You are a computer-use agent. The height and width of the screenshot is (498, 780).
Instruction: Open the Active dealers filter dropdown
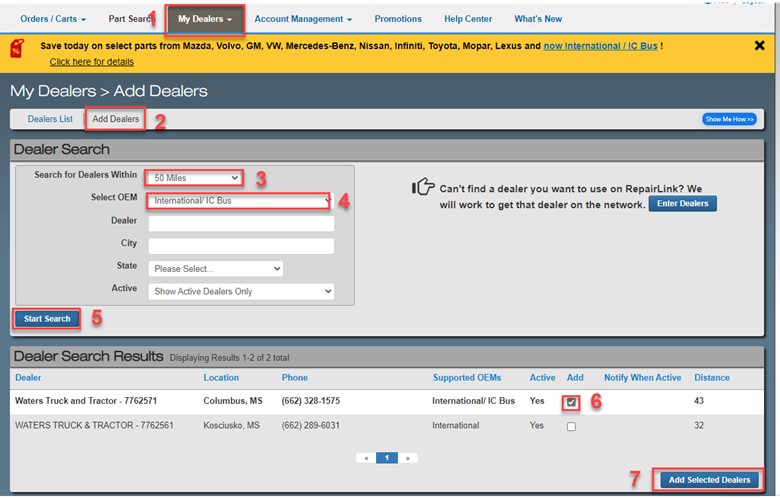241,291
